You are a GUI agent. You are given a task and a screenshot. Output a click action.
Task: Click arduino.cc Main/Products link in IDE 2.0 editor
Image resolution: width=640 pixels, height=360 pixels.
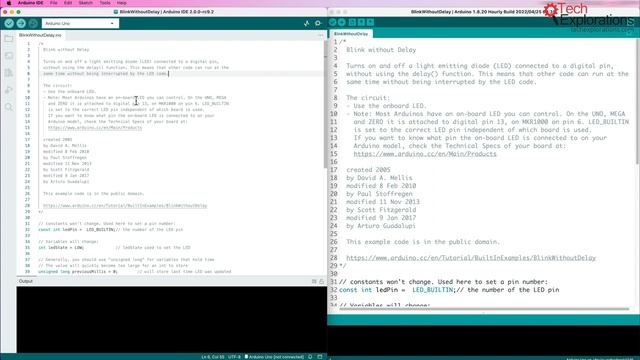[x=95, y=128]
